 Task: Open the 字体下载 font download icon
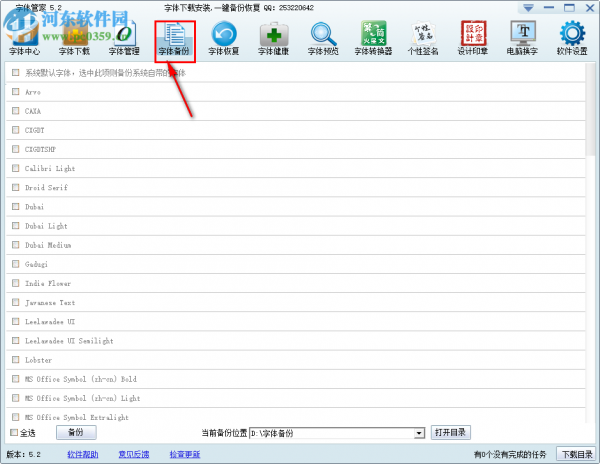pos(74,39)
